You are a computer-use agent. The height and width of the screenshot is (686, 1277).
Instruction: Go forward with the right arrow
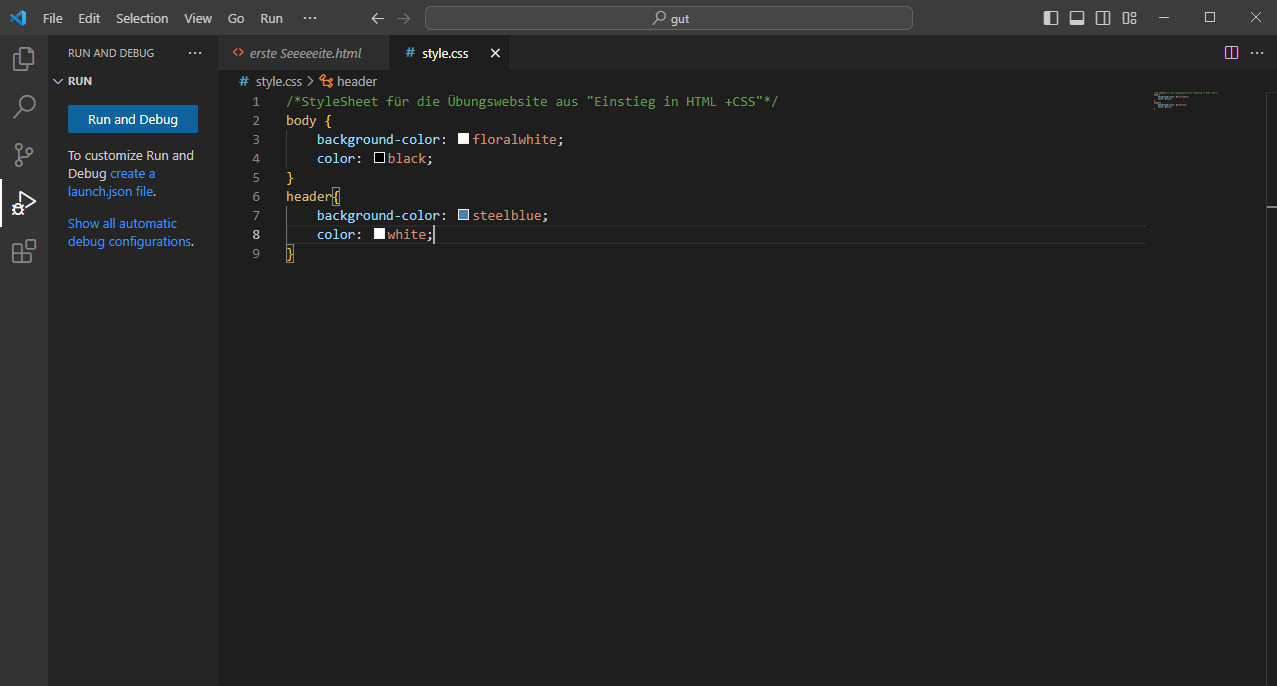click(x=403, y=18)
